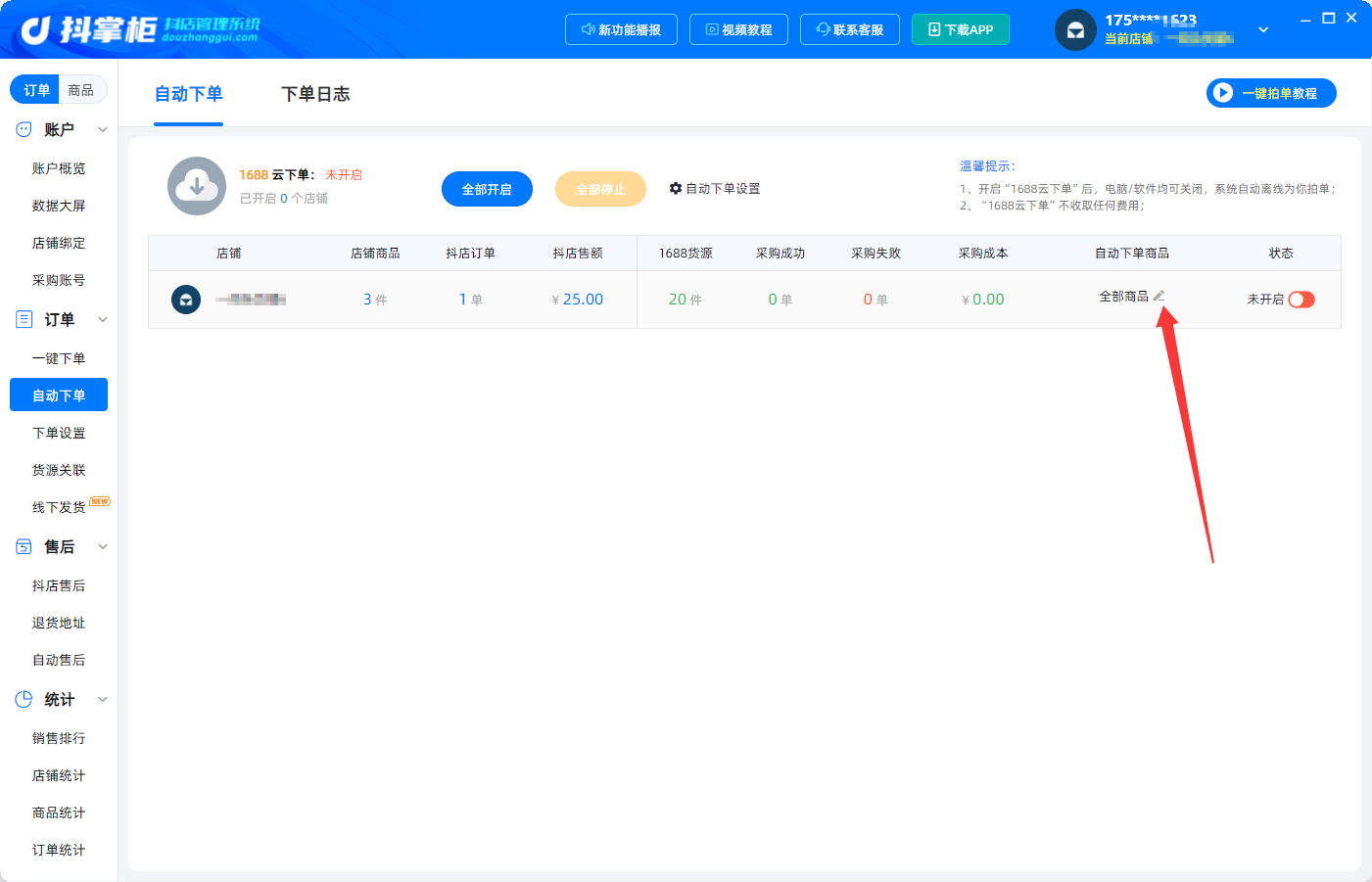1372x882 pixels.
Task: Click the 1 单 orders count
Action: pyautogui.click(x=471, y=300)
